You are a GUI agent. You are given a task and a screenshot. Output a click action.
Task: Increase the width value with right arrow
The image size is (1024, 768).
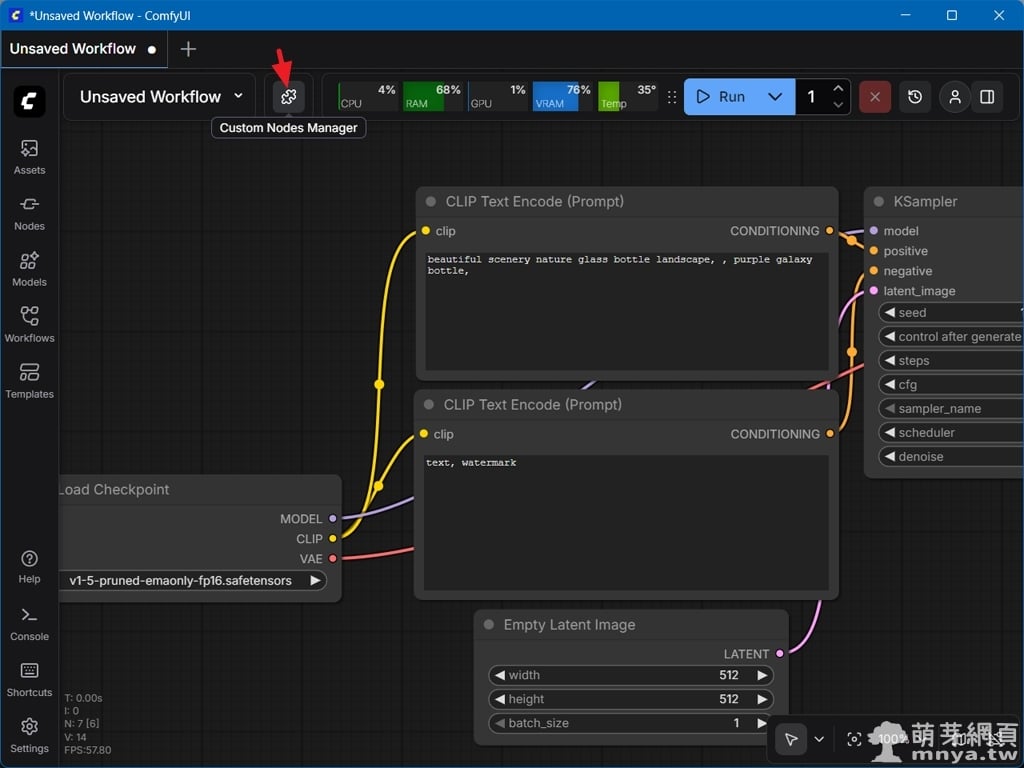point(762,675)
